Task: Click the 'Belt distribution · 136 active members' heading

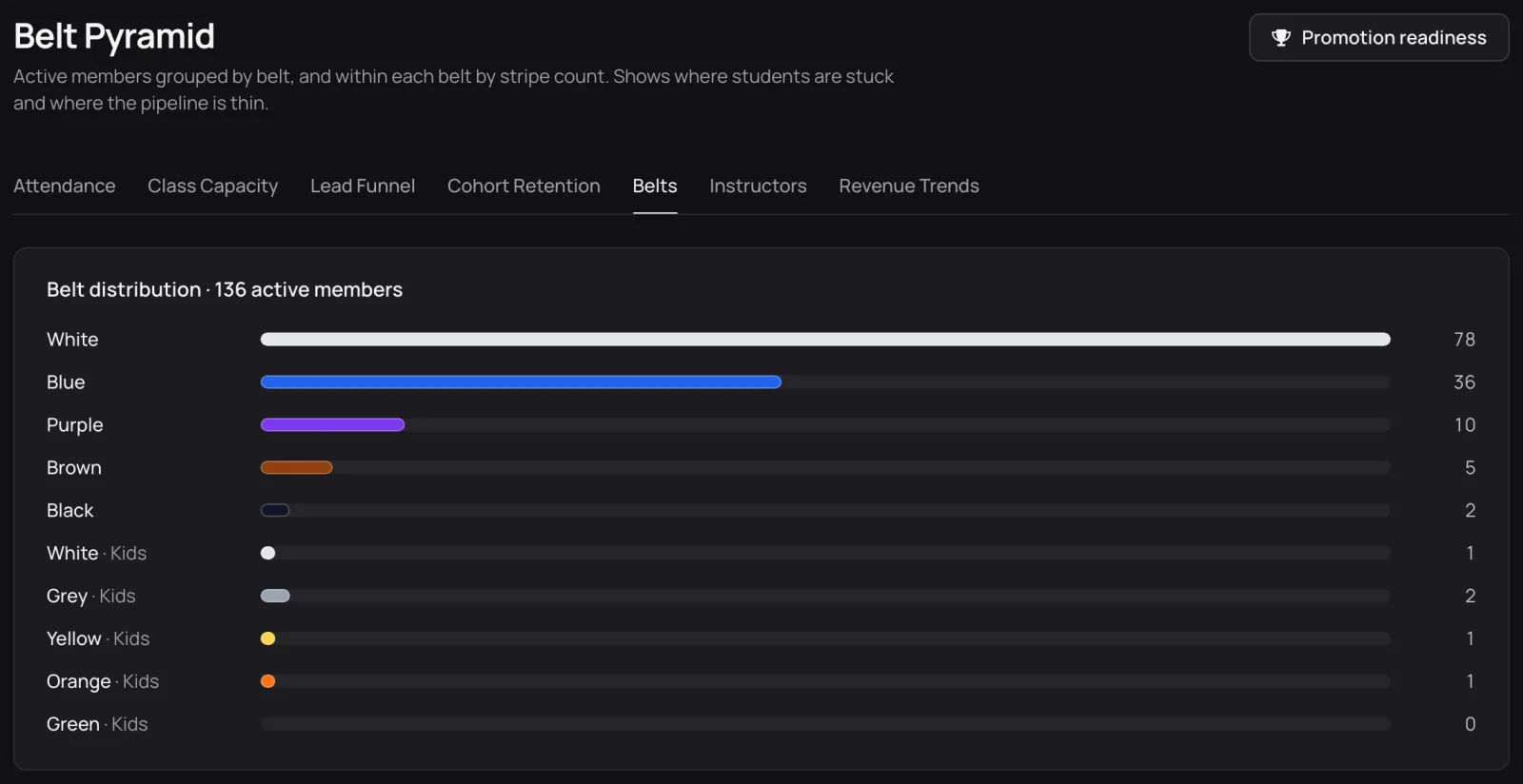Action: (x=225, y=289)
